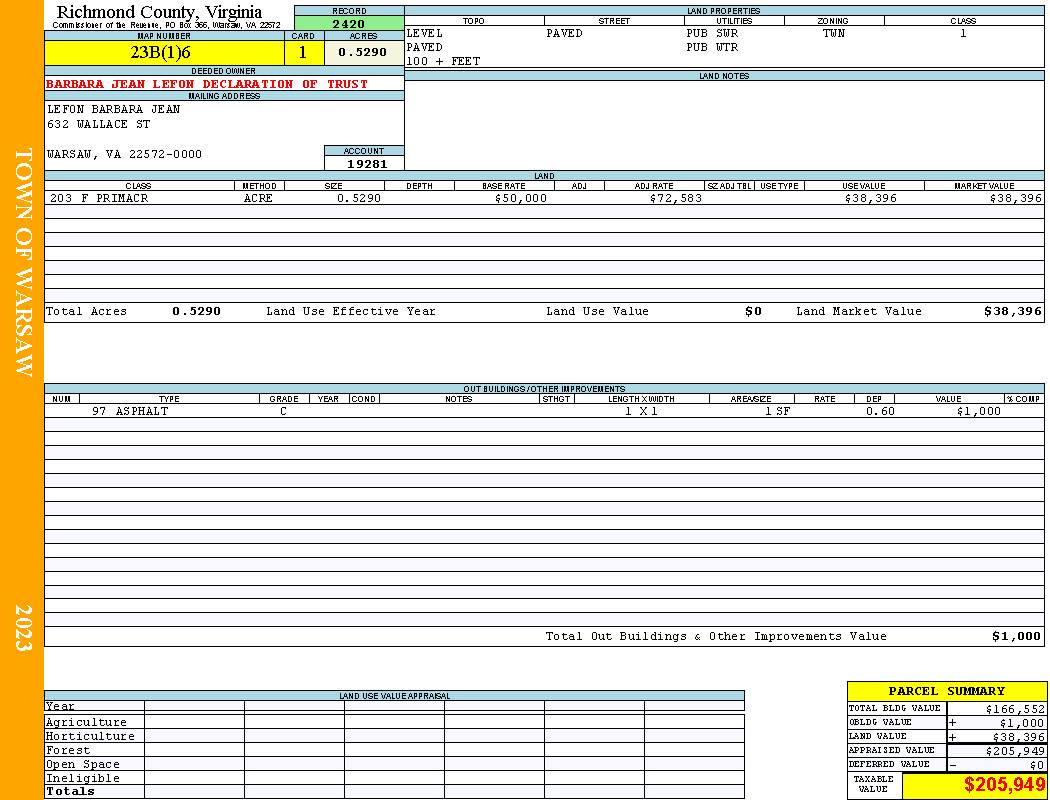Select the 2023 year on sidebar
This screenshot has height=800, width=1050.
pyautogui.click(x=23, y=628)
